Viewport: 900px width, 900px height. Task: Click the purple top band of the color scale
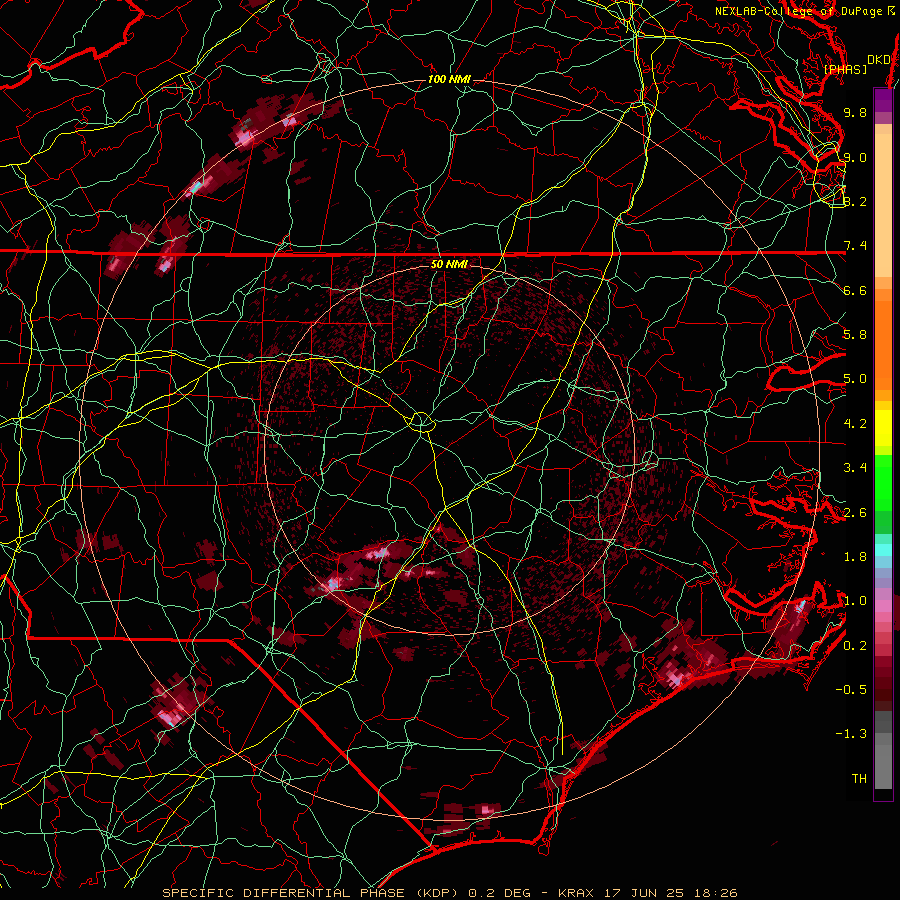(883, 100)
